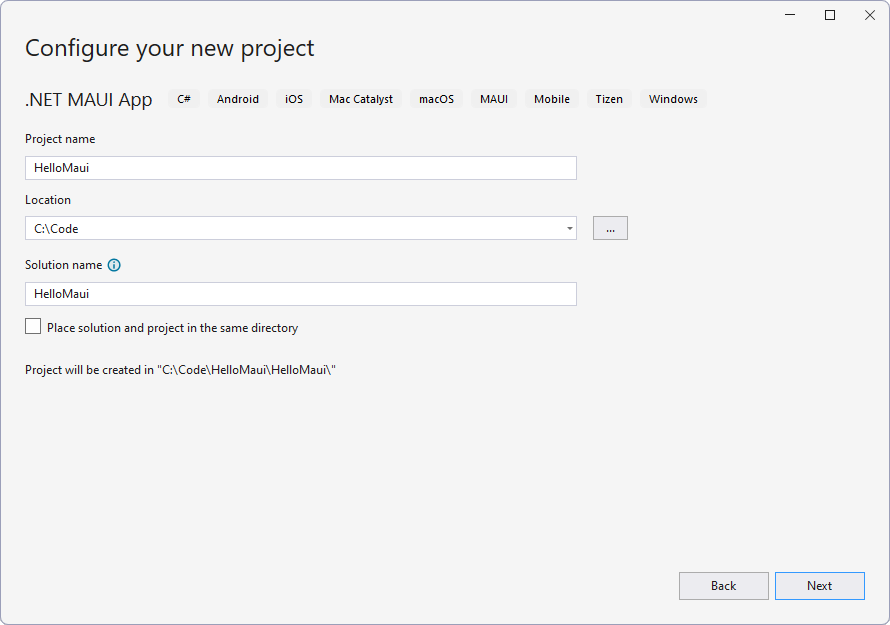Image resolution: width=890 pixels, height=625 pixels.
Task: Select the Tizen tag
Action: (608, 98)
